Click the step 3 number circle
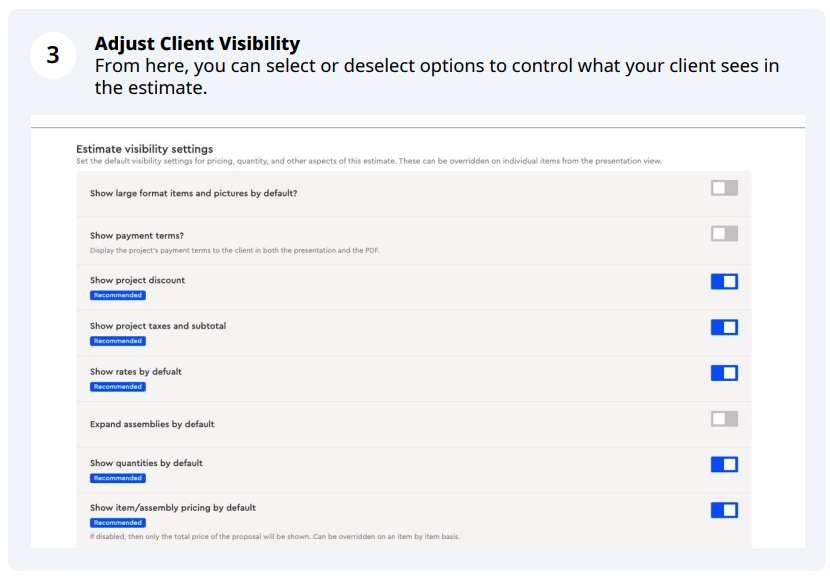 point(53,55)
